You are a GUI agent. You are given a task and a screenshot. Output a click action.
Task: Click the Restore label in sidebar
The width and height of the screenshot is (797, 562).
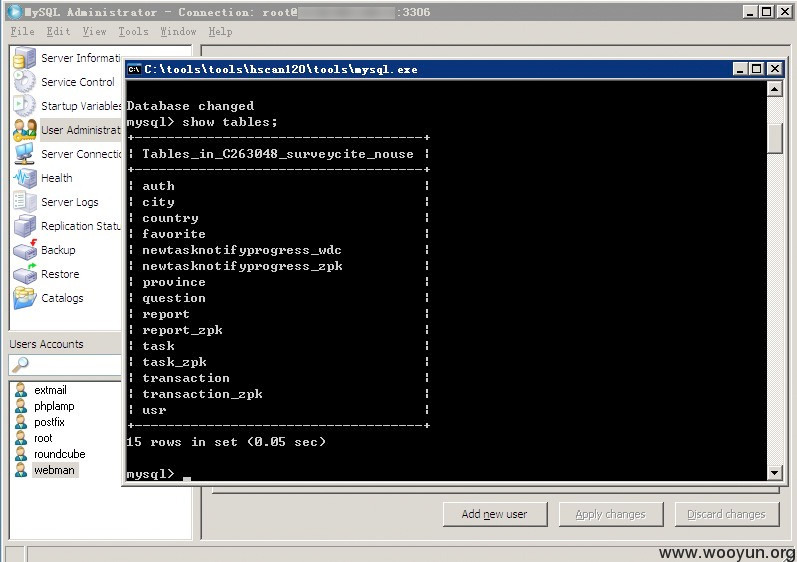[60, 273]
